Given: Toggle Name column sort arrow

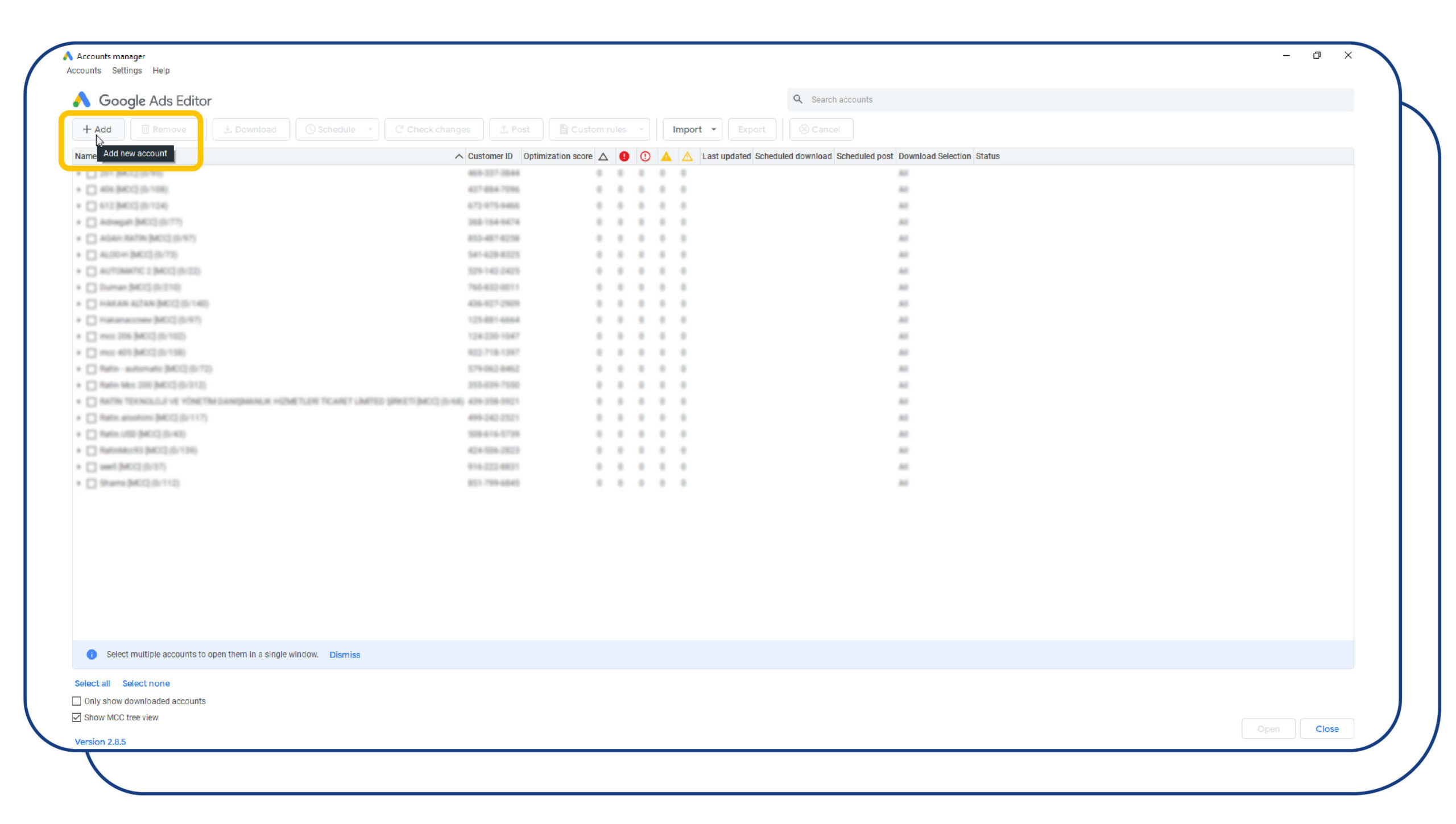Looking at the screenshot, I should pos(458,156).
